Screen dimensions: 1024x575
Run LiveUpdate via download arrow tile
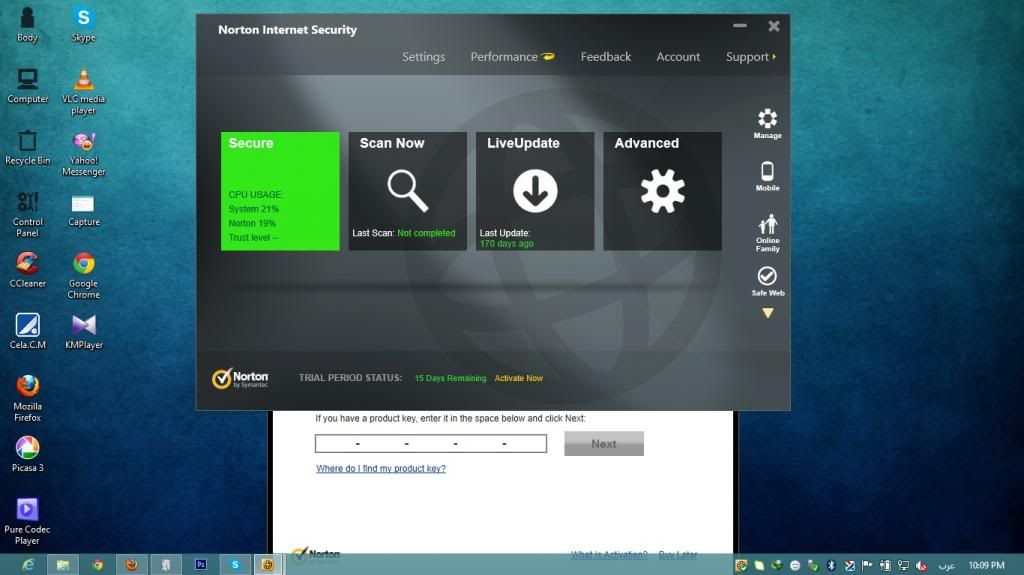point(535,191)
